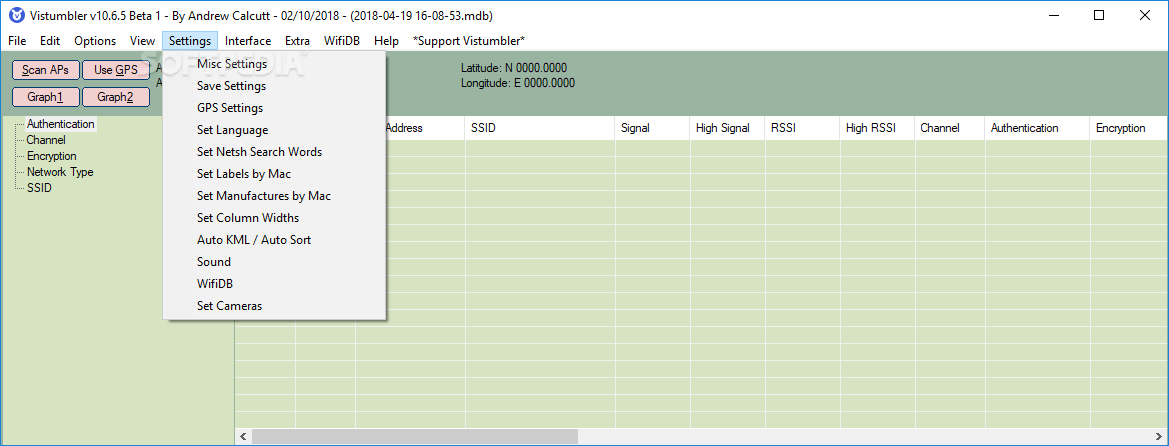Viewport: 1169px width, 446px height.
Task: Open the WifiDB menu in menu bar
Action: click(342, 41)
